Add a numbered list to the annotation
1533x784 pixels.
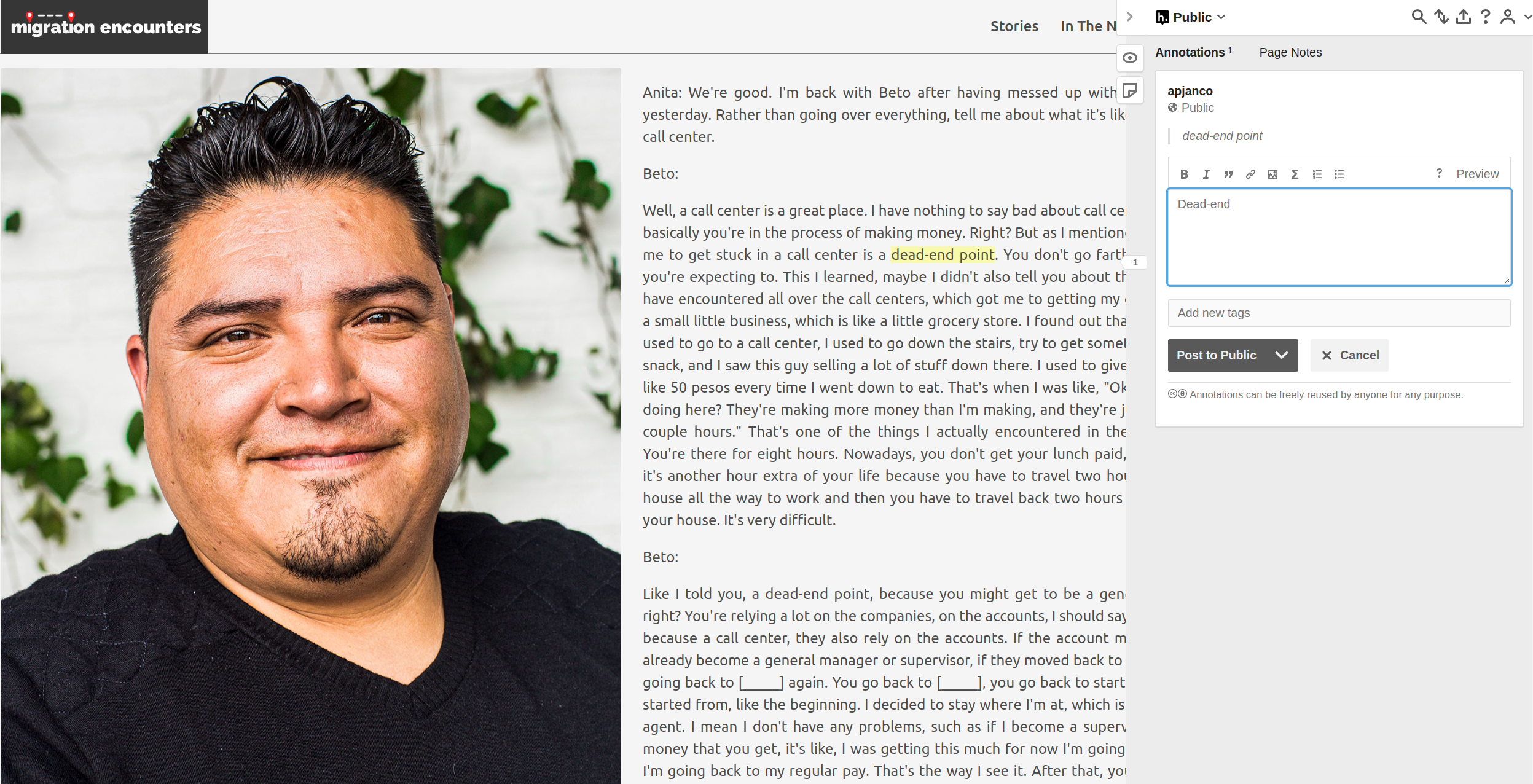click(1317, 174)
